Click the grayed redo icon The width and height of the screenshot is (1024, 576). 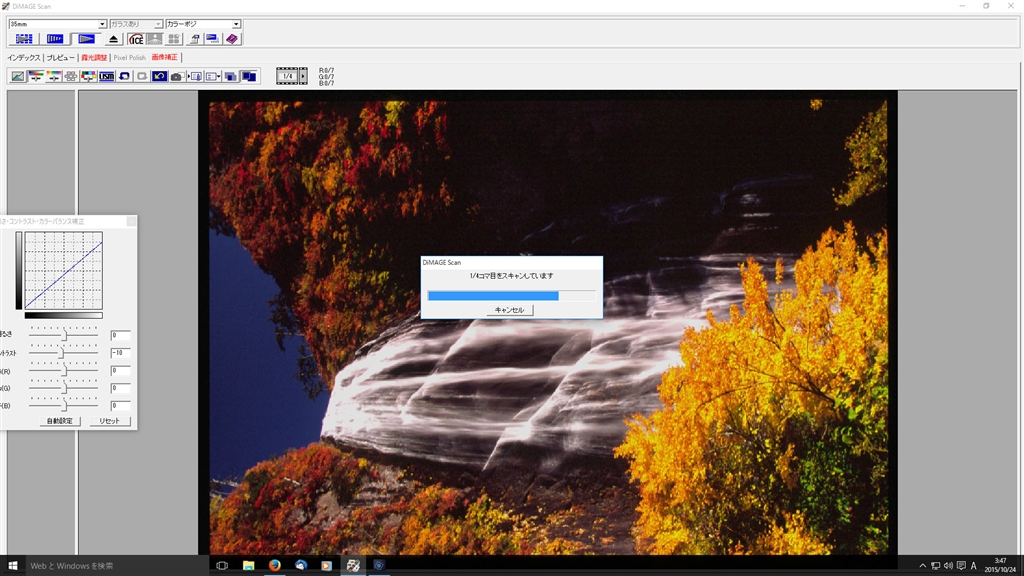(x=142, y=76)
